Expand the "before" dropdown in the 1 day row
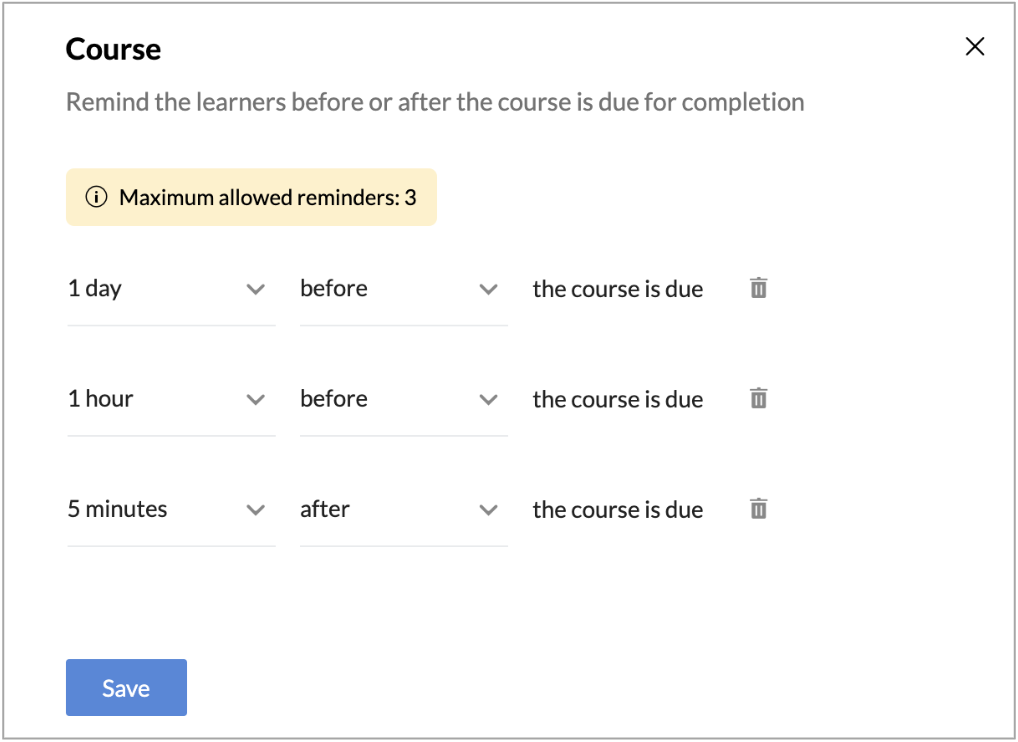This screenshot has width=1018, height=742. pyautogui.click(x=402, y=289)
